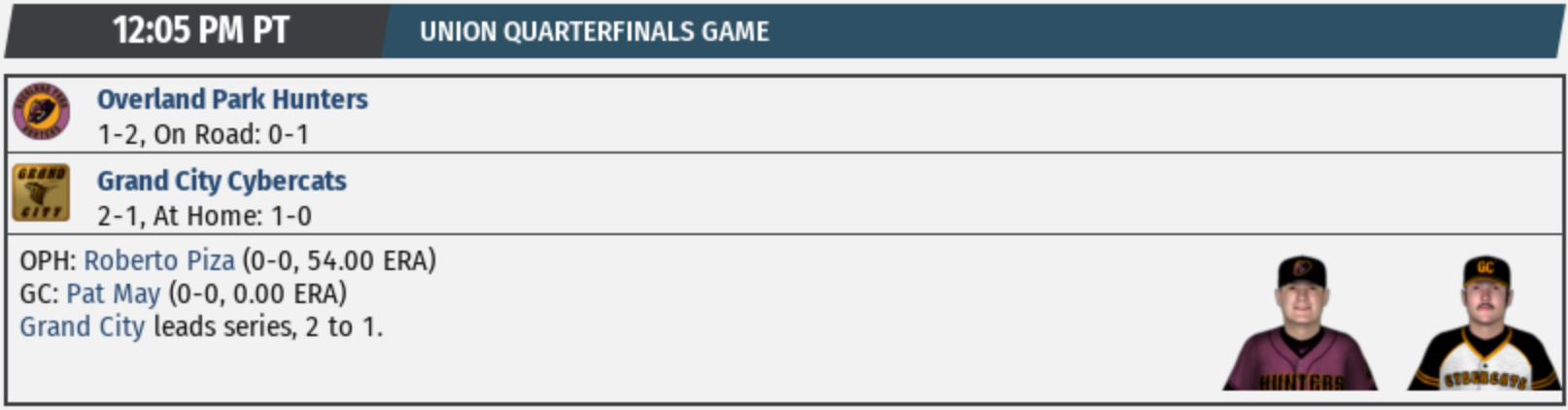This screenshot has height=410, width=1568.
Task: Click the 12:05 PM PT game time
Action: point(200,31)
